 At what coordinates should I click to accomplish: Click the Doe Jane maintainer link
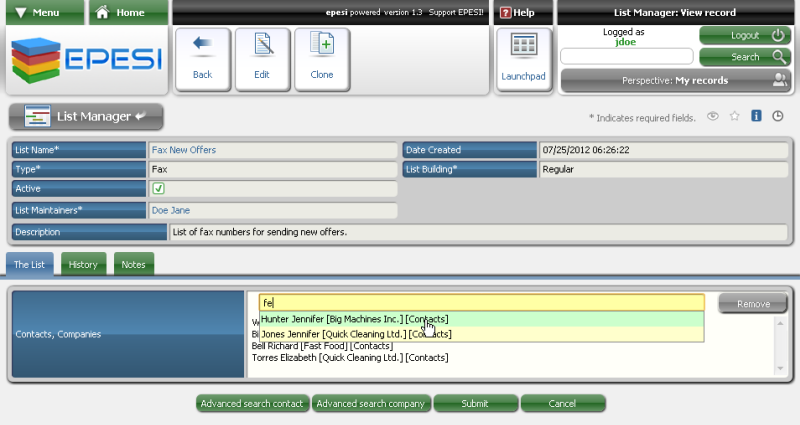pyautogui.click(x=170, y=210)
